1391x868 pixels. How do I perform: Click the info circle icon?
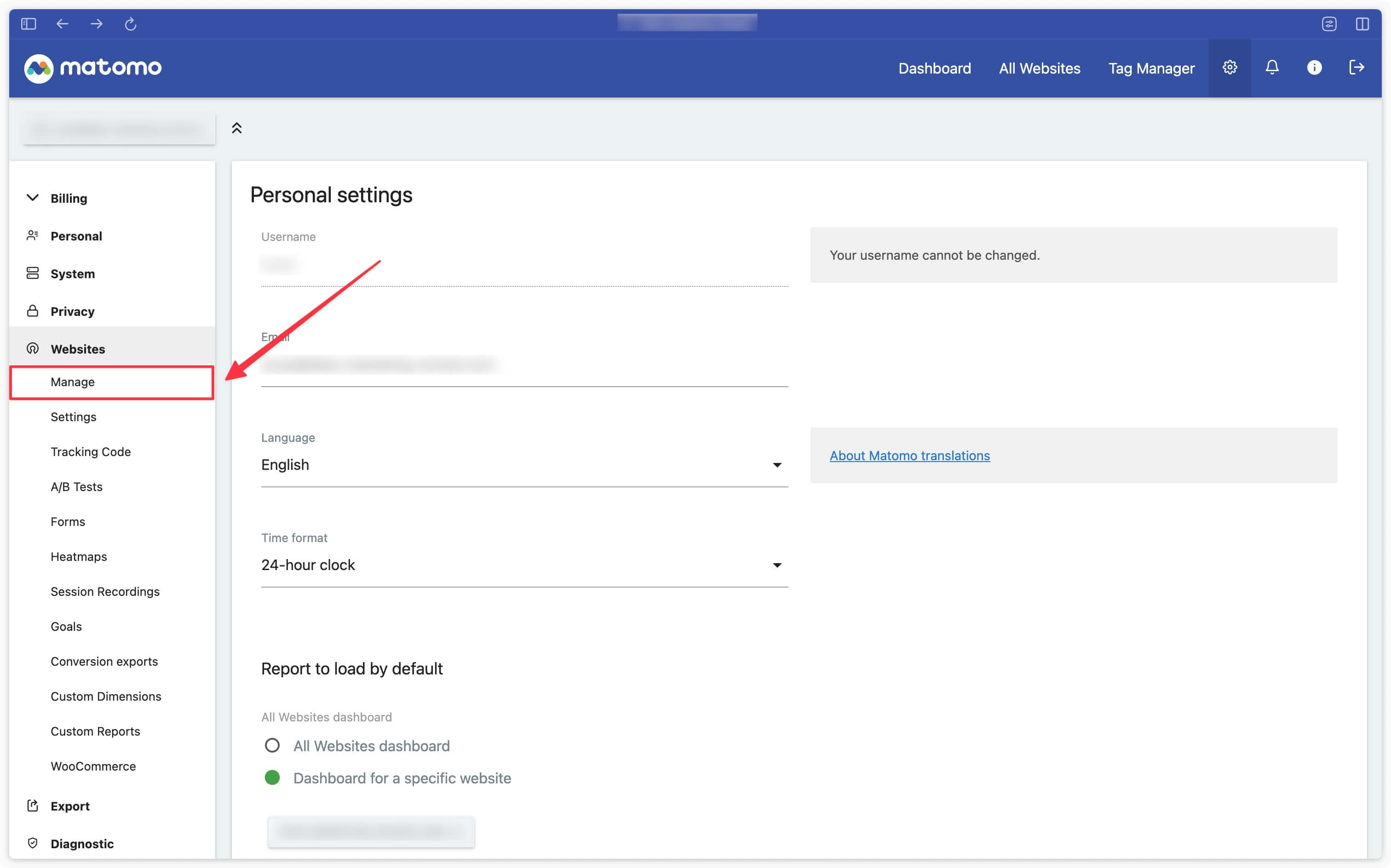(x=1315, y=68)
